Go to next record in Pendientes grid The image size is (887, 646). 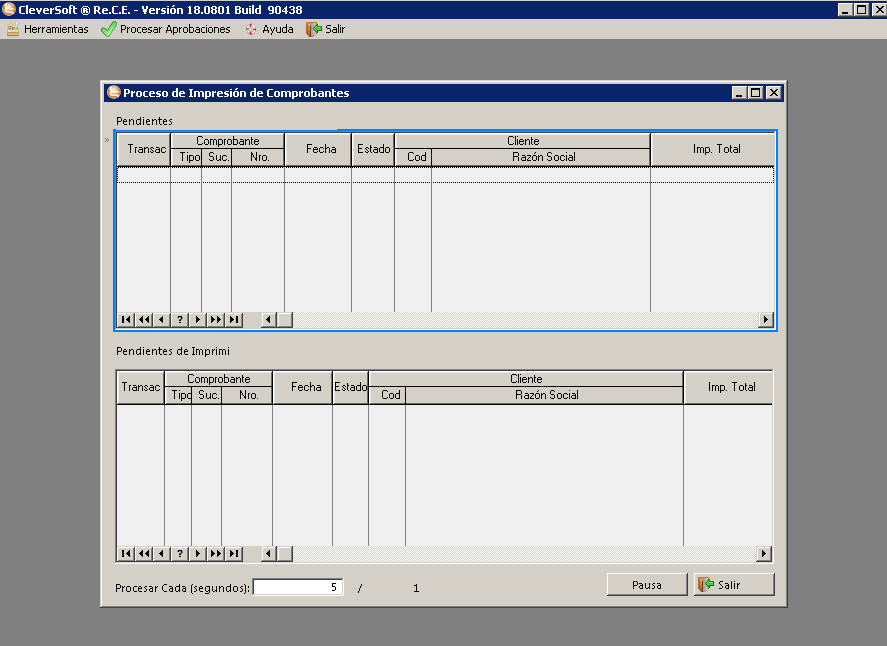[x=198, y=320]
